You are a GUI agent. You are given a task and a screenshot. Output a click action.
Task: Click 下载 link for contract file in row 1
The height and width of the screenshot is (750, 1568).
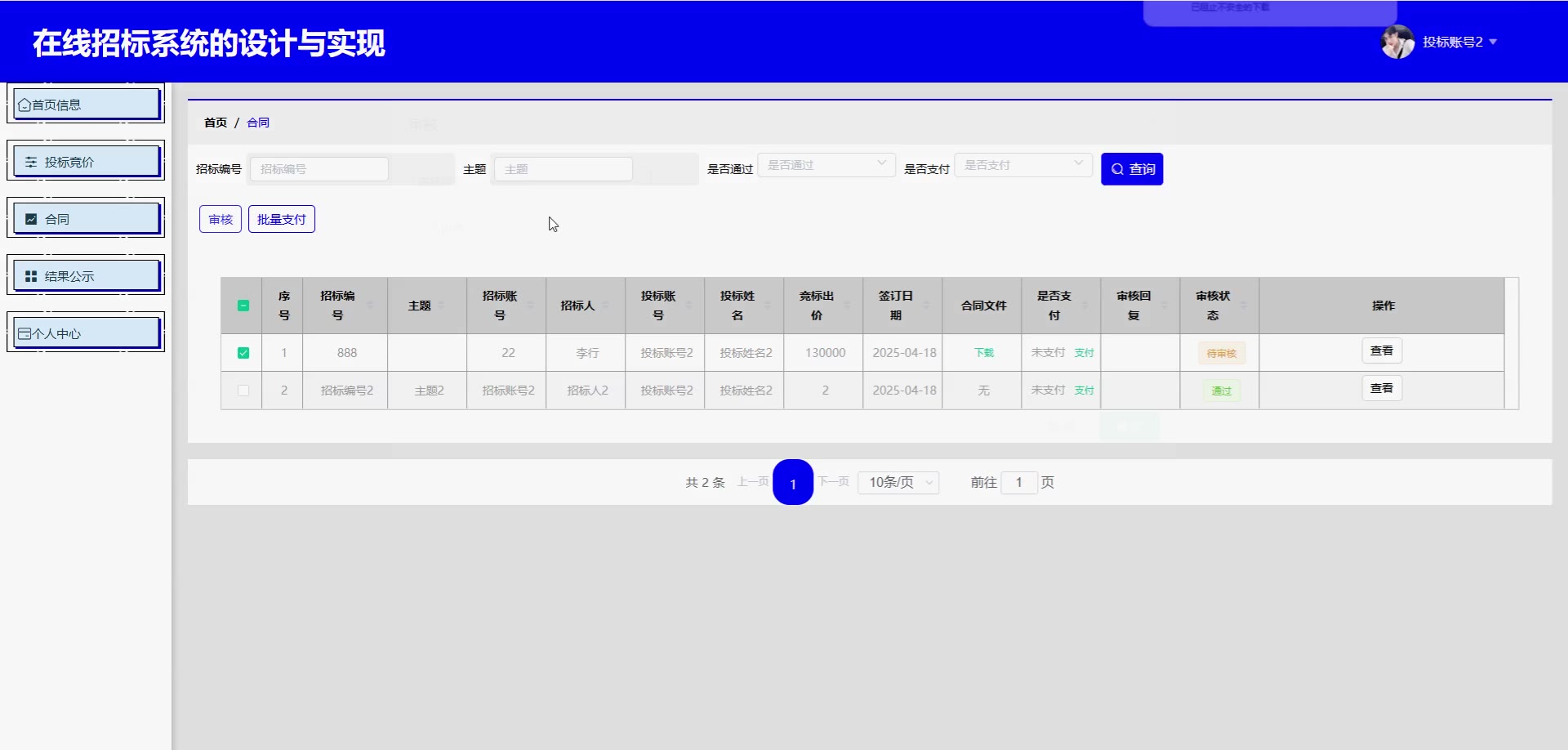click(x=984, y=353)
